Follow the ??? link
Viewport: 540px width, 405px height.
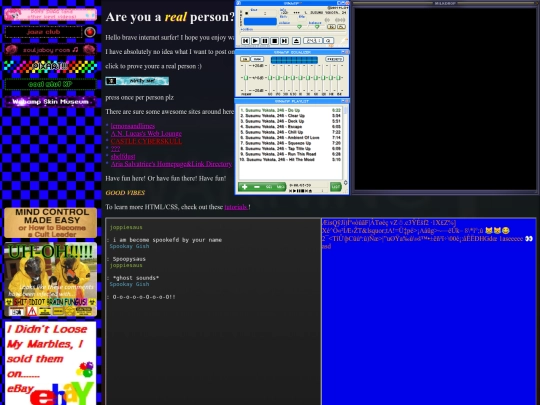pyautogui.click(x=115, y=149)
